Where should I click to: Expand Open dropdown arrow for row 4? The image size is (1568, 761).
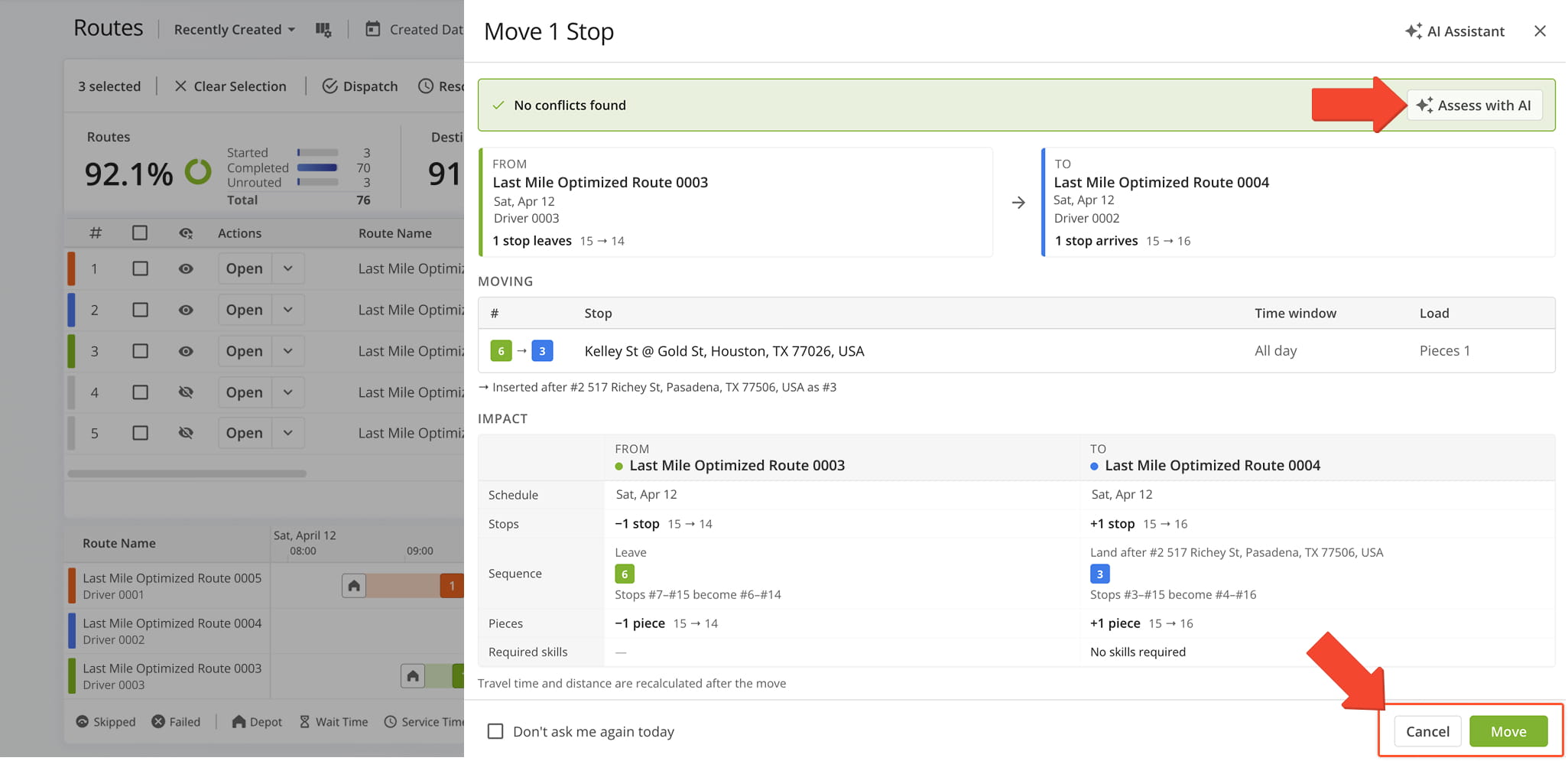tap(288, 392)
